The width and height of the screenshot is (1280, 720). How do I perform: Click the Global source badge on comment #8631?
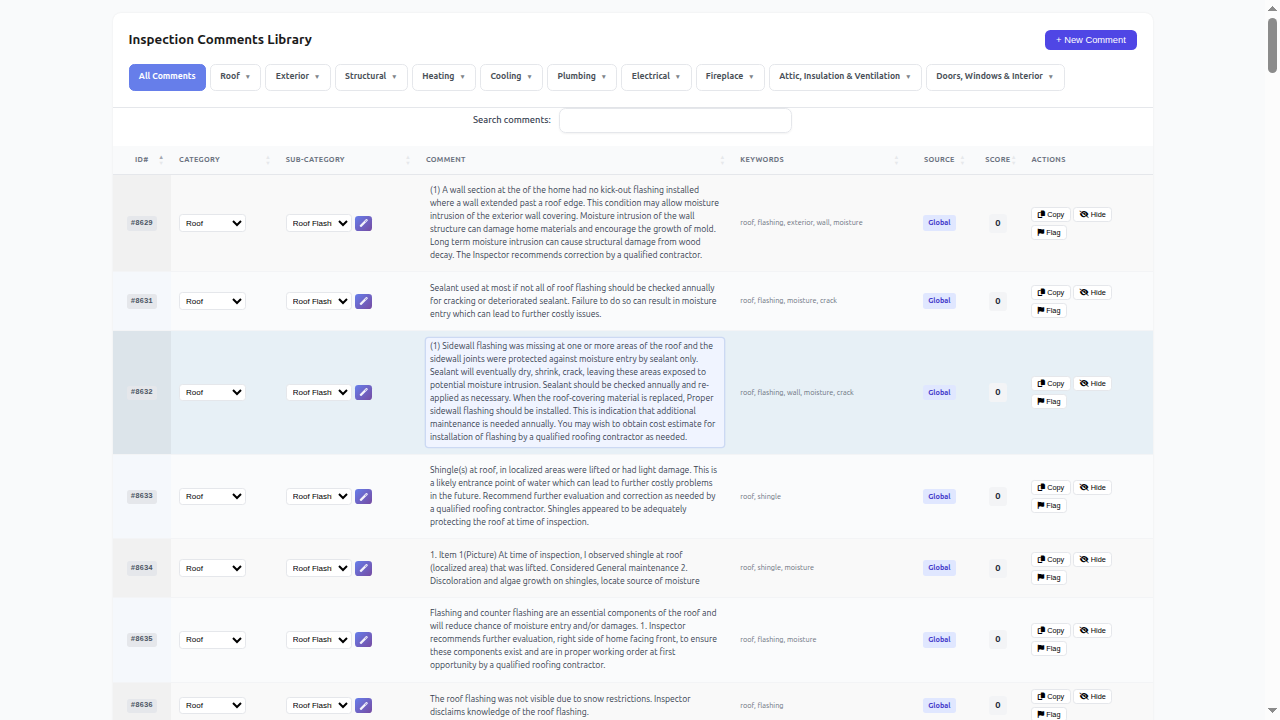938,300
